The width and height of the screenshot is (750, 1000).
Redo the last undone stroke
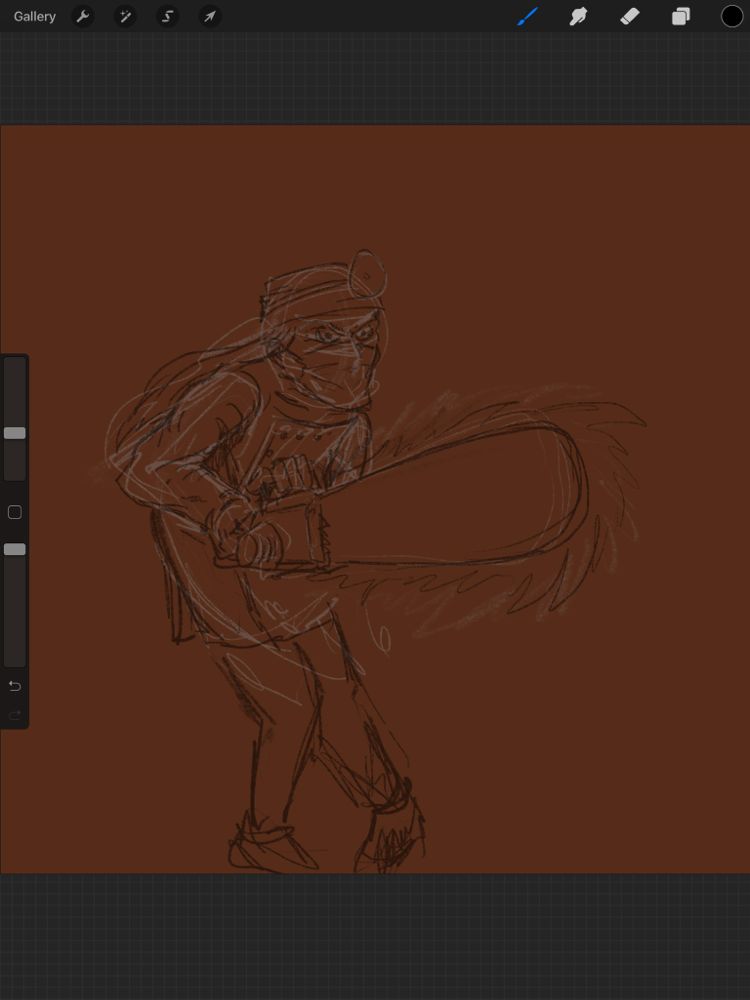(x=15, y=715)
